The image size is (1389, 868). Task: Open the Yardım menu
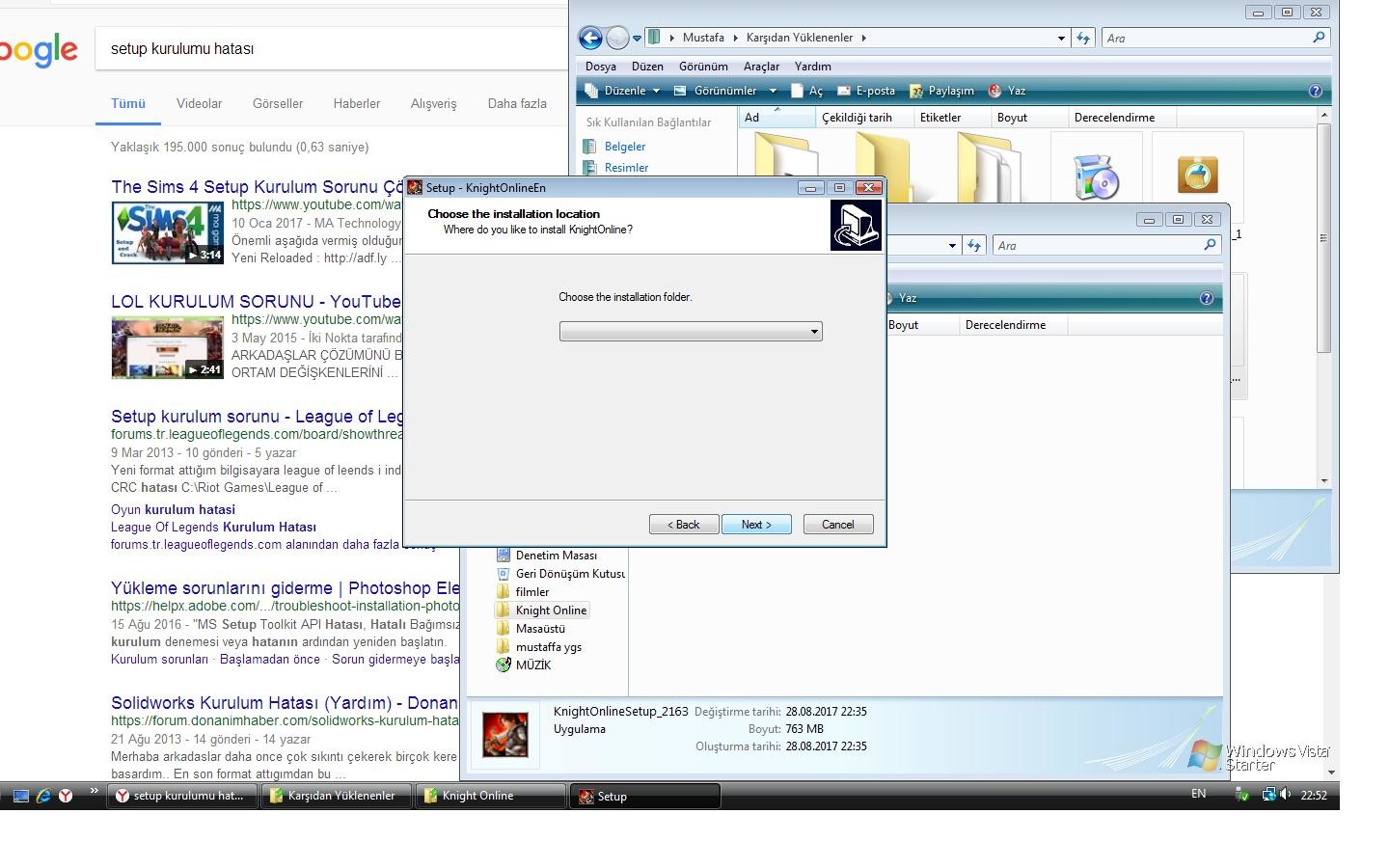813,67
